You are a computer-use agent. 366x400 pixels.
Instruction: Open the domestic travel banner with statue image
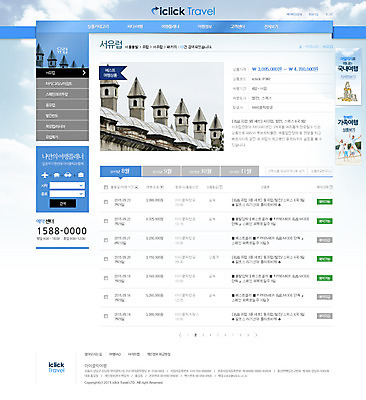(x=348, y=77)
